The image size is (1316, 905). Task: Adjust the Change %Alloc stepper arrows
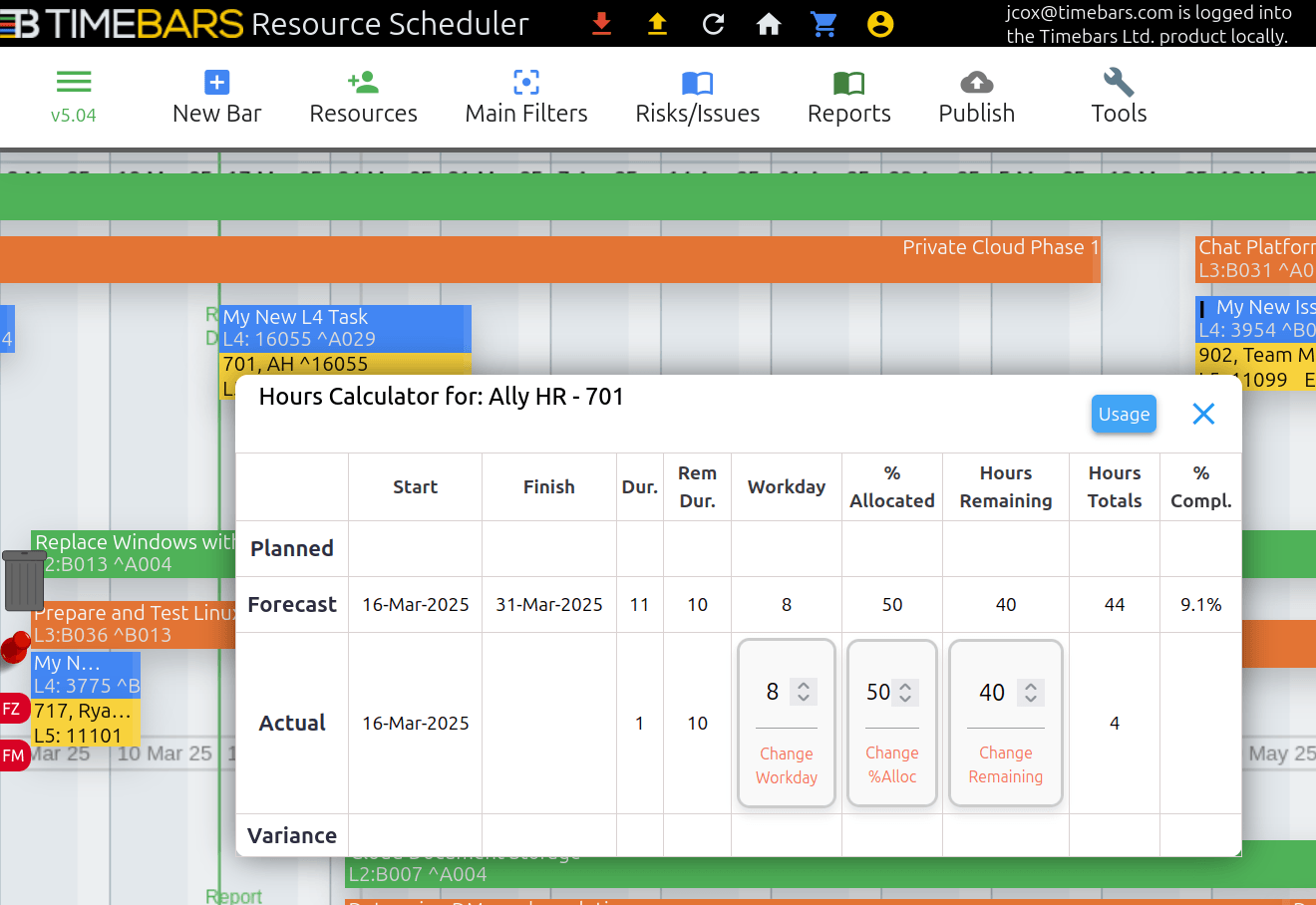905,692
